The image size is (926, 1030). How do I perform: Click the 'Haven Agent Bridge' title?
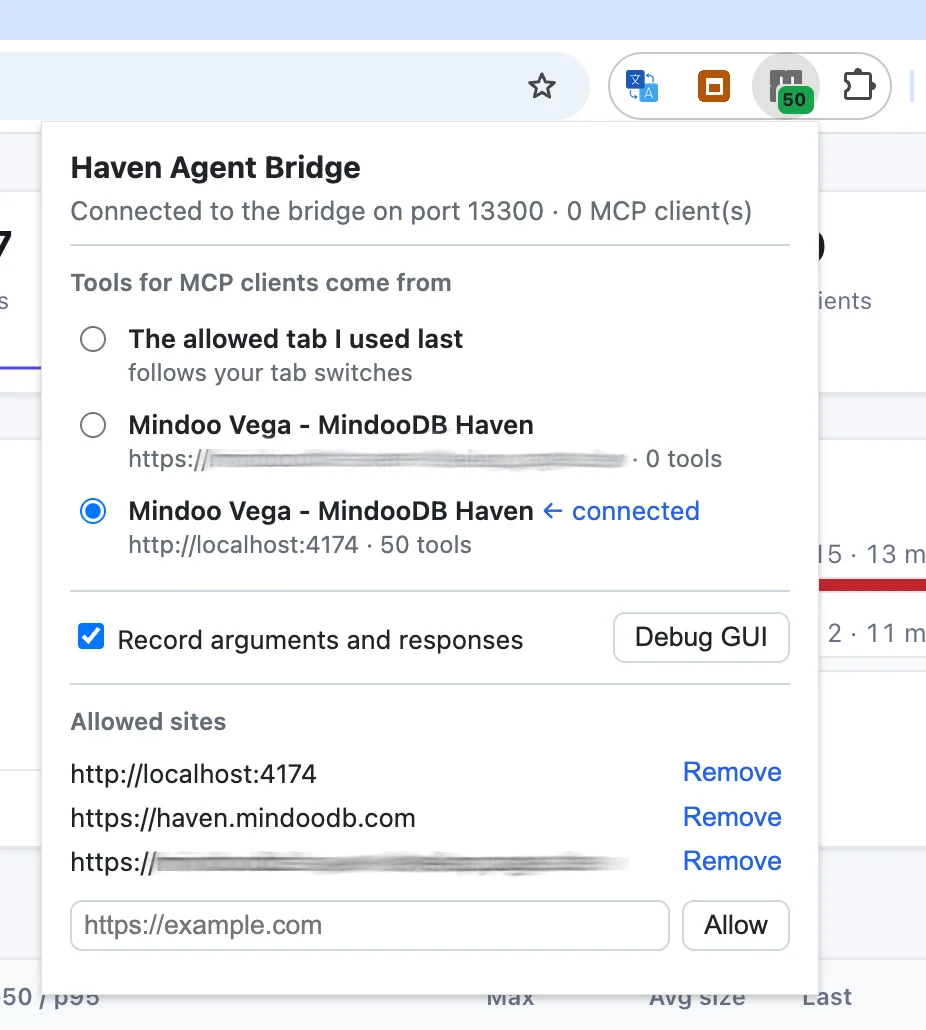215,168
